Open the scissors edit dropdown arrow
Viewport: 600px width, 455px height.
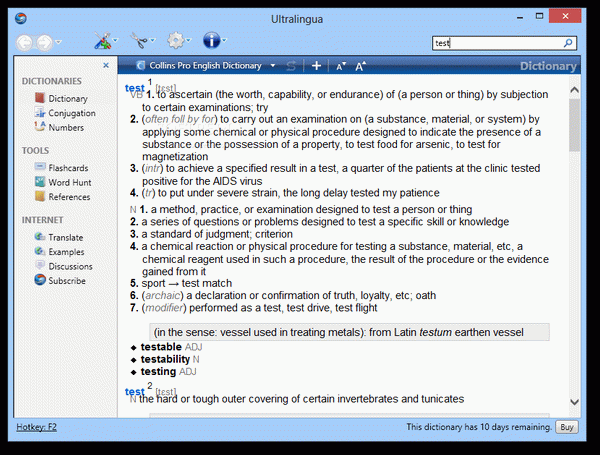[x=153, y=40]
